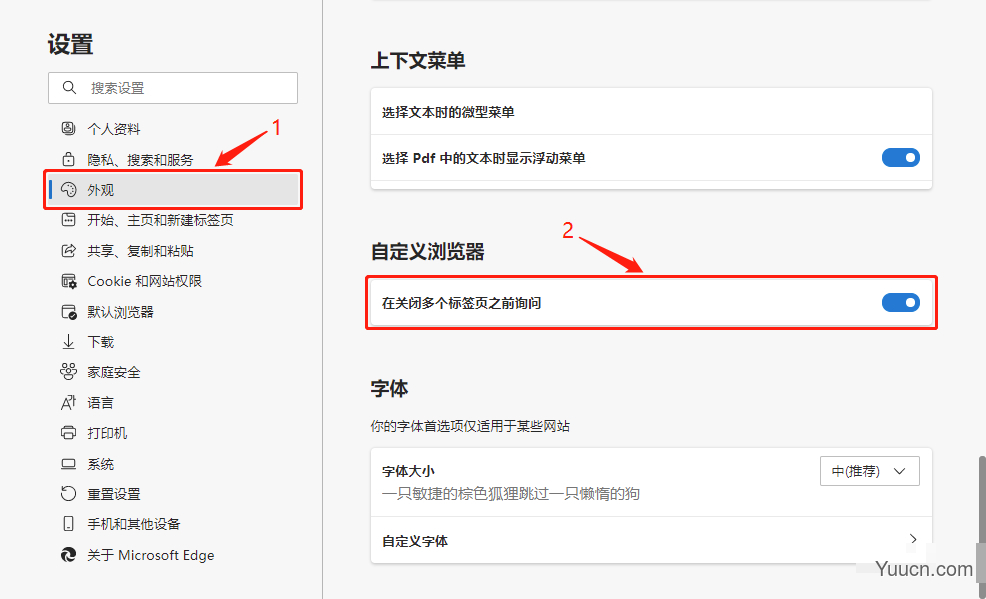
Task: Toggle 选择 Pdf 中的文本时显示浮动菜单 switch
Action: (900, 157)
